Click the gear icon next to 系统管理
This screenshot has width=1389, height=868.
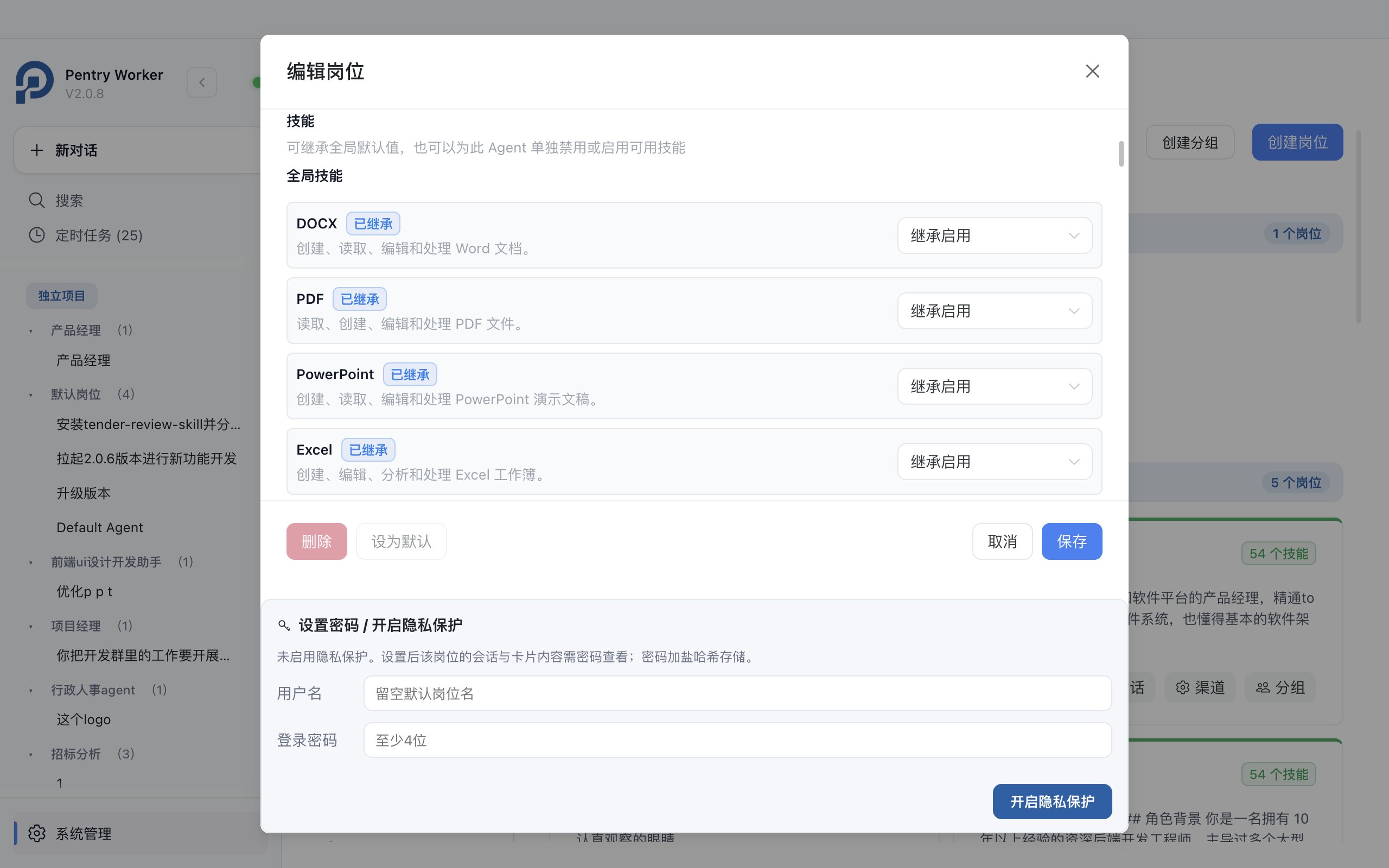click(x=37, y=833)
